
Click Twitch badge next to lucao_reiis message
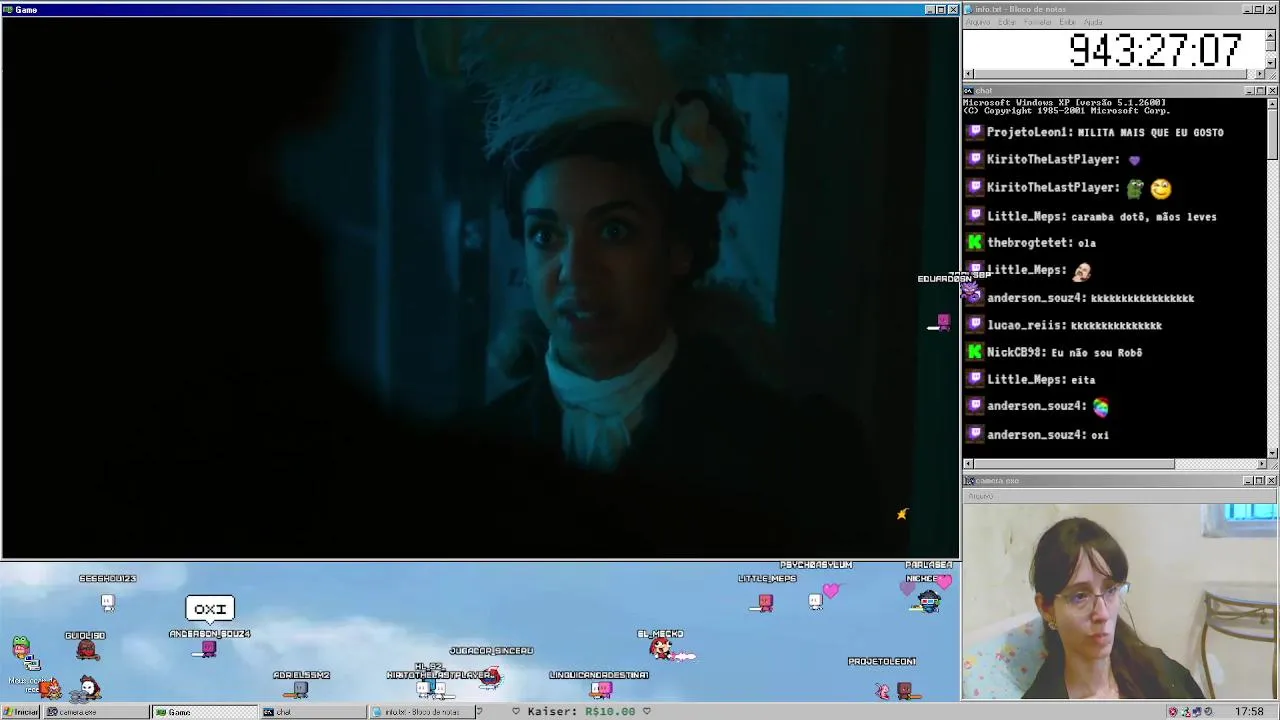click(975, 325)
